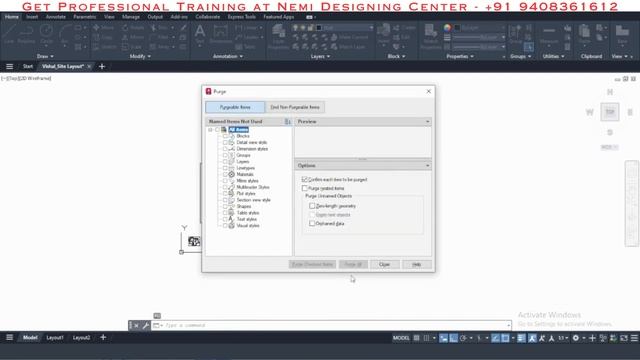Open the Express Tools ribbon tab
The image size is (640, 360).
242,17
